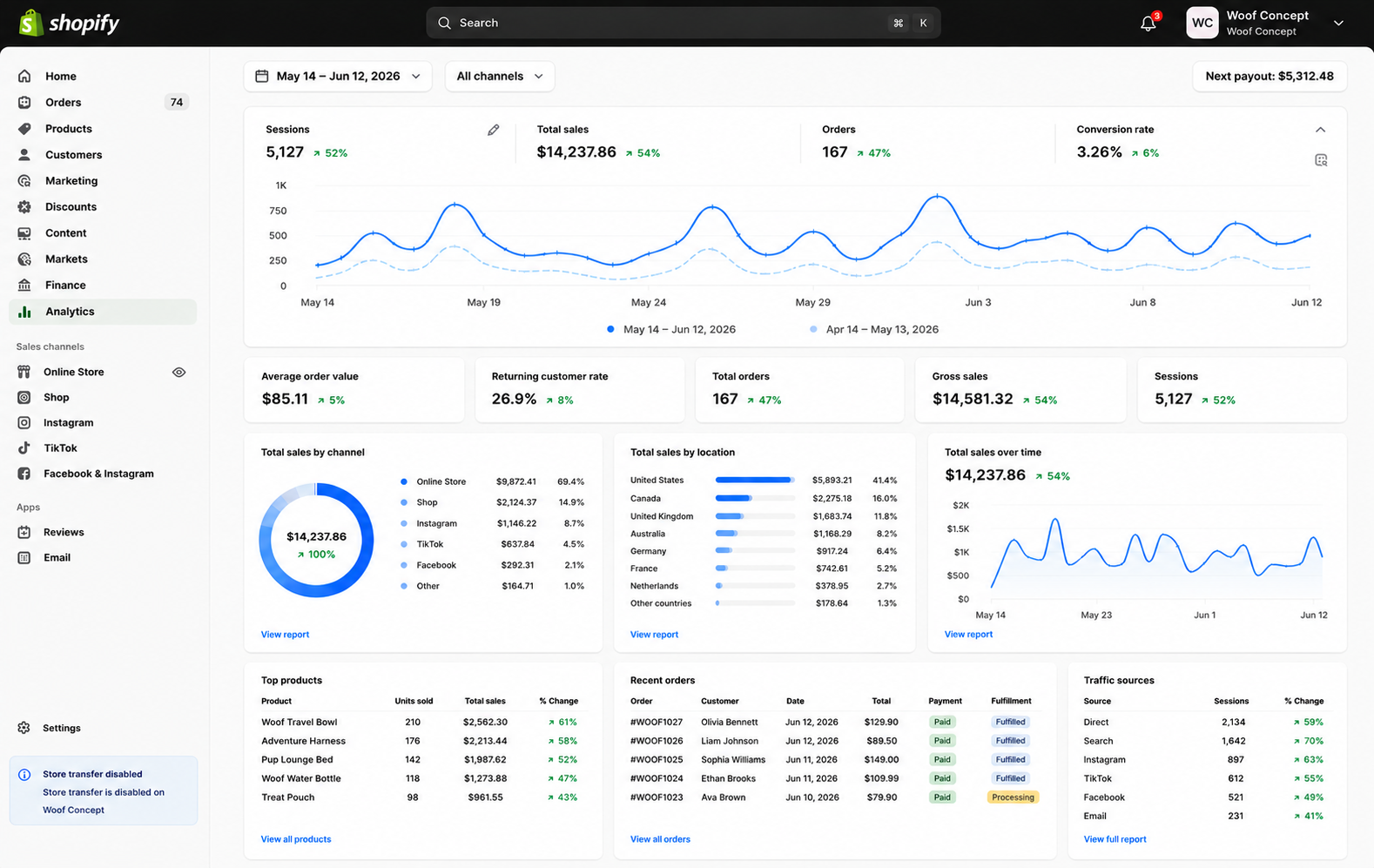The height and width of the screenshot is (868, 1374).
Task: Click the chart annotation icon below collapse arrow
Action: click(1321, 160)
